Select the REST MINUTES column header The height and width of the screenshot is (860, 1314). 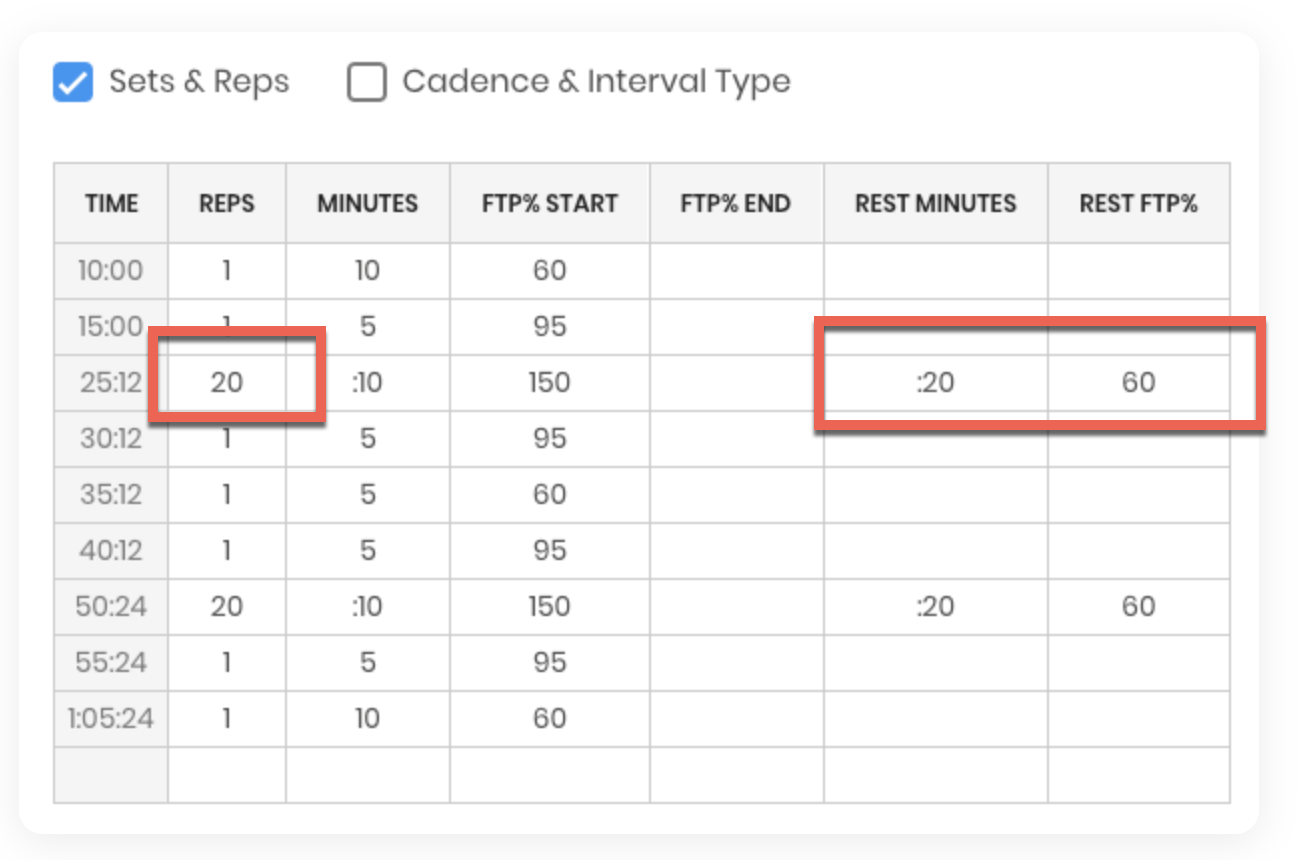coord(936,203)
